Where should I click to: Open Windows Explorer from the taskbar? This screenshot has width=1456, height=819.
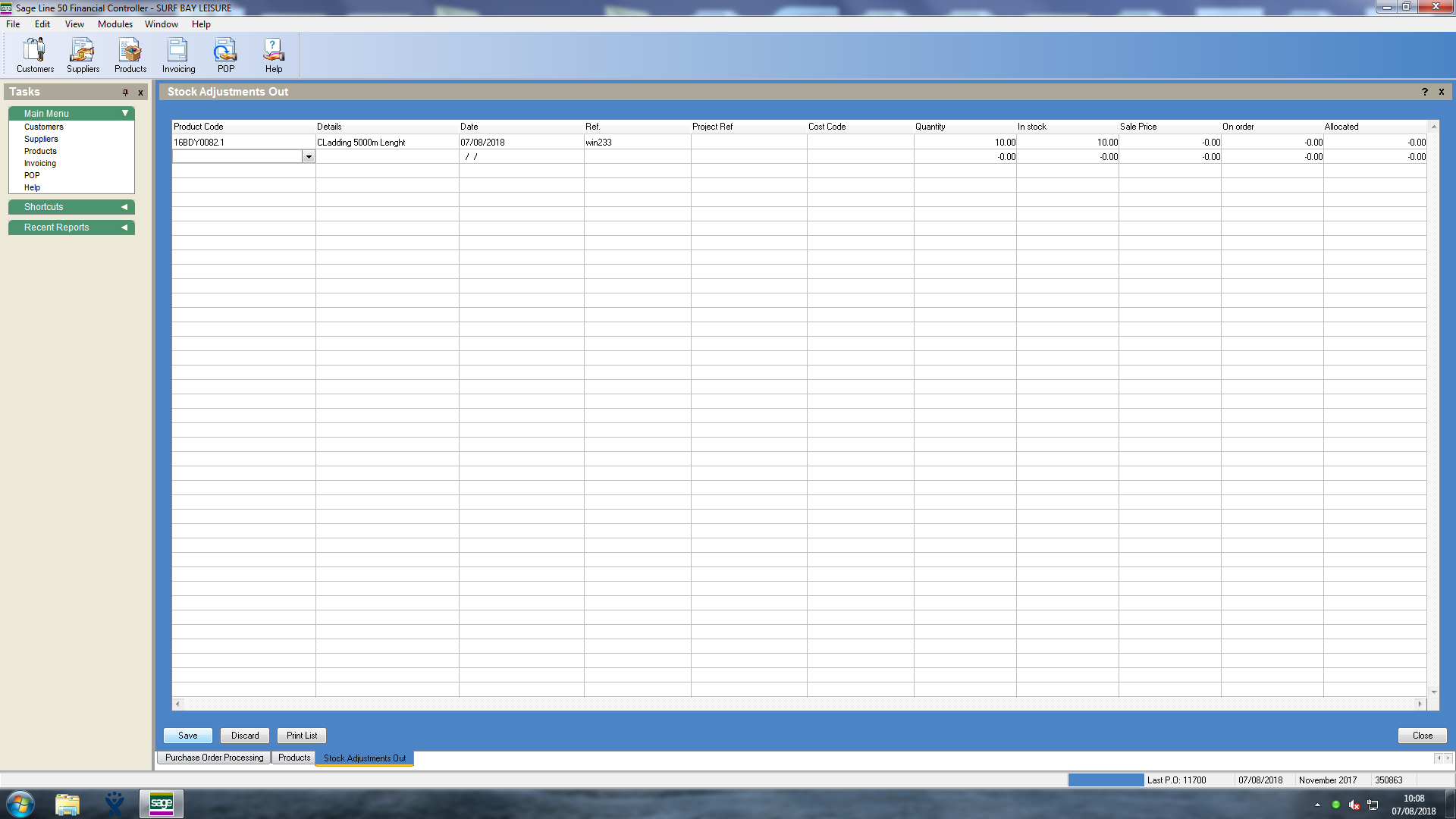[67, 804]
